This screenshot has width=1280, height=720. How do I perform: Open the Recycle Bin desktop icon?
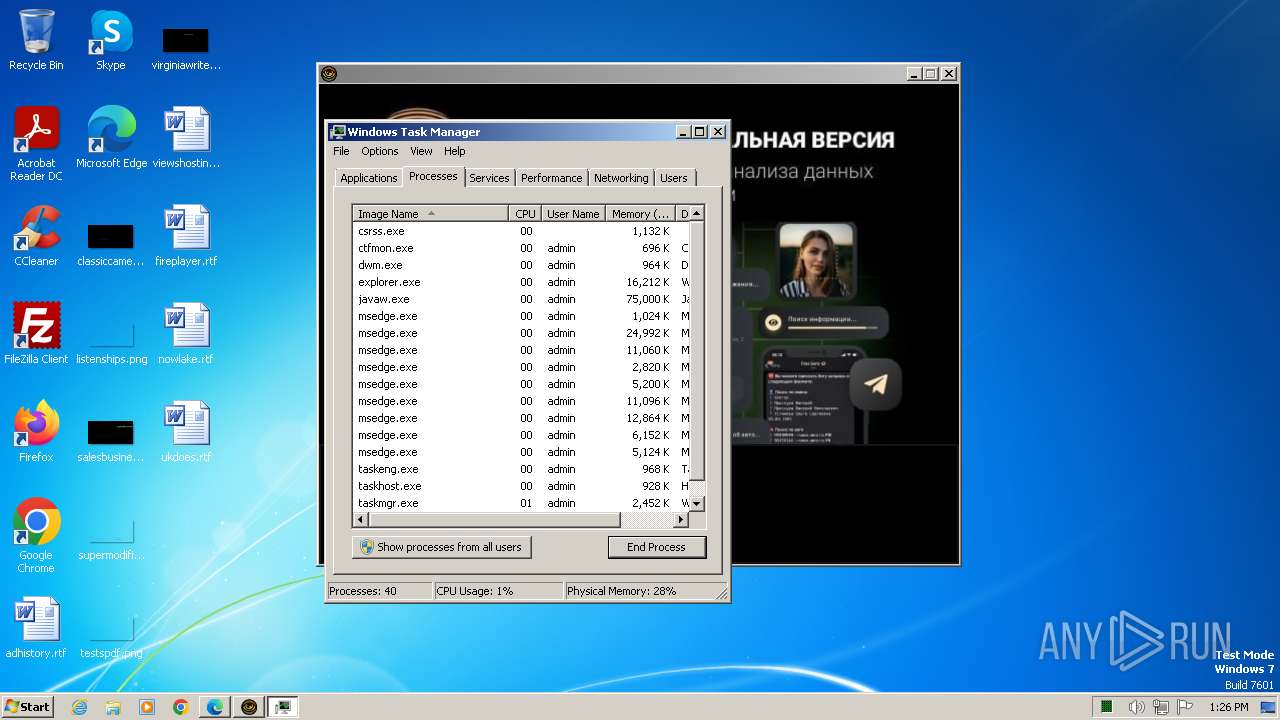[x=36, y=40]
